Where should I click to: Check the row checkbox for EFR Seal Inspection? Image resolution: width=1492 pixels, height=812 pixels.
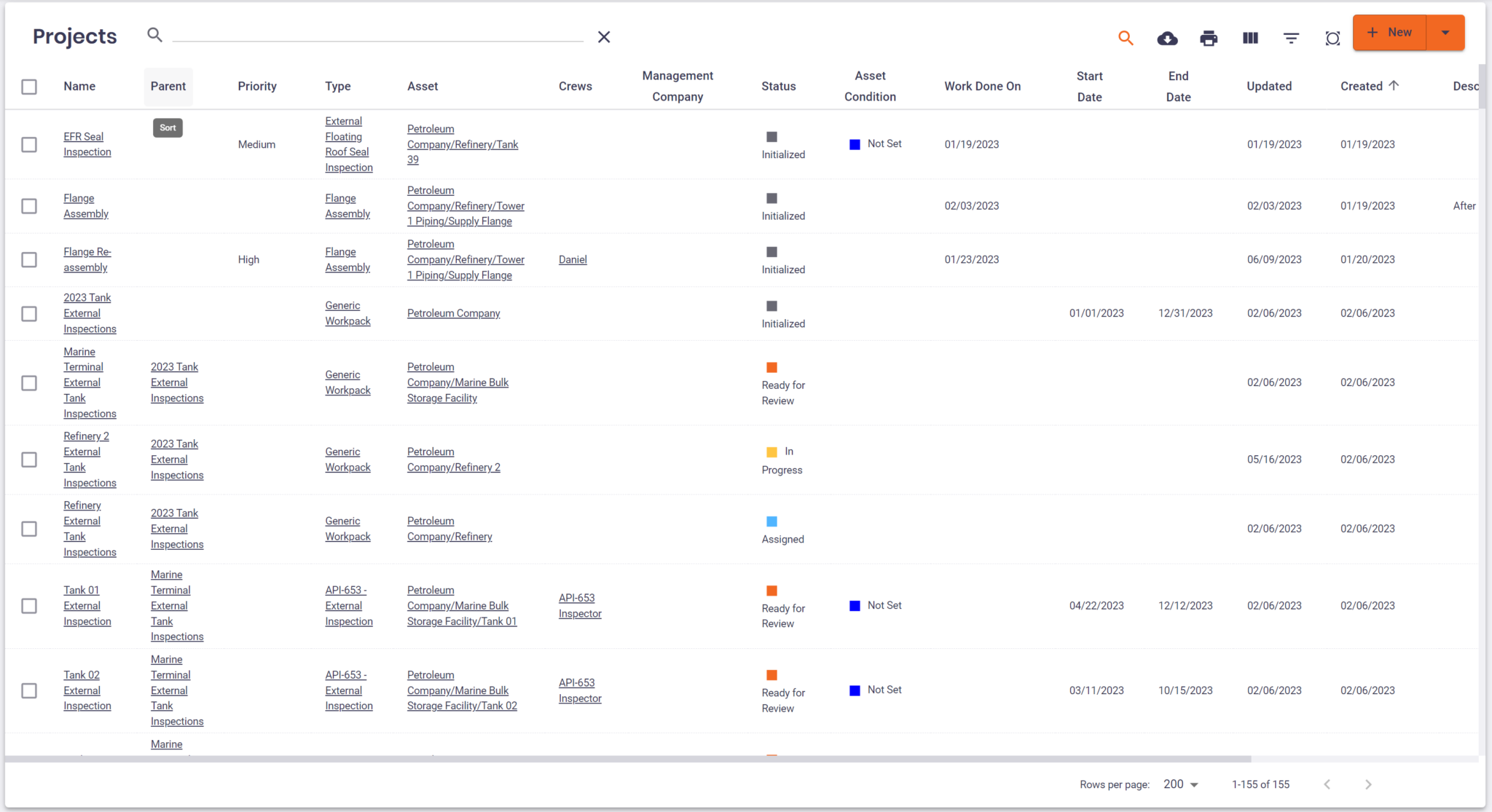29,144
